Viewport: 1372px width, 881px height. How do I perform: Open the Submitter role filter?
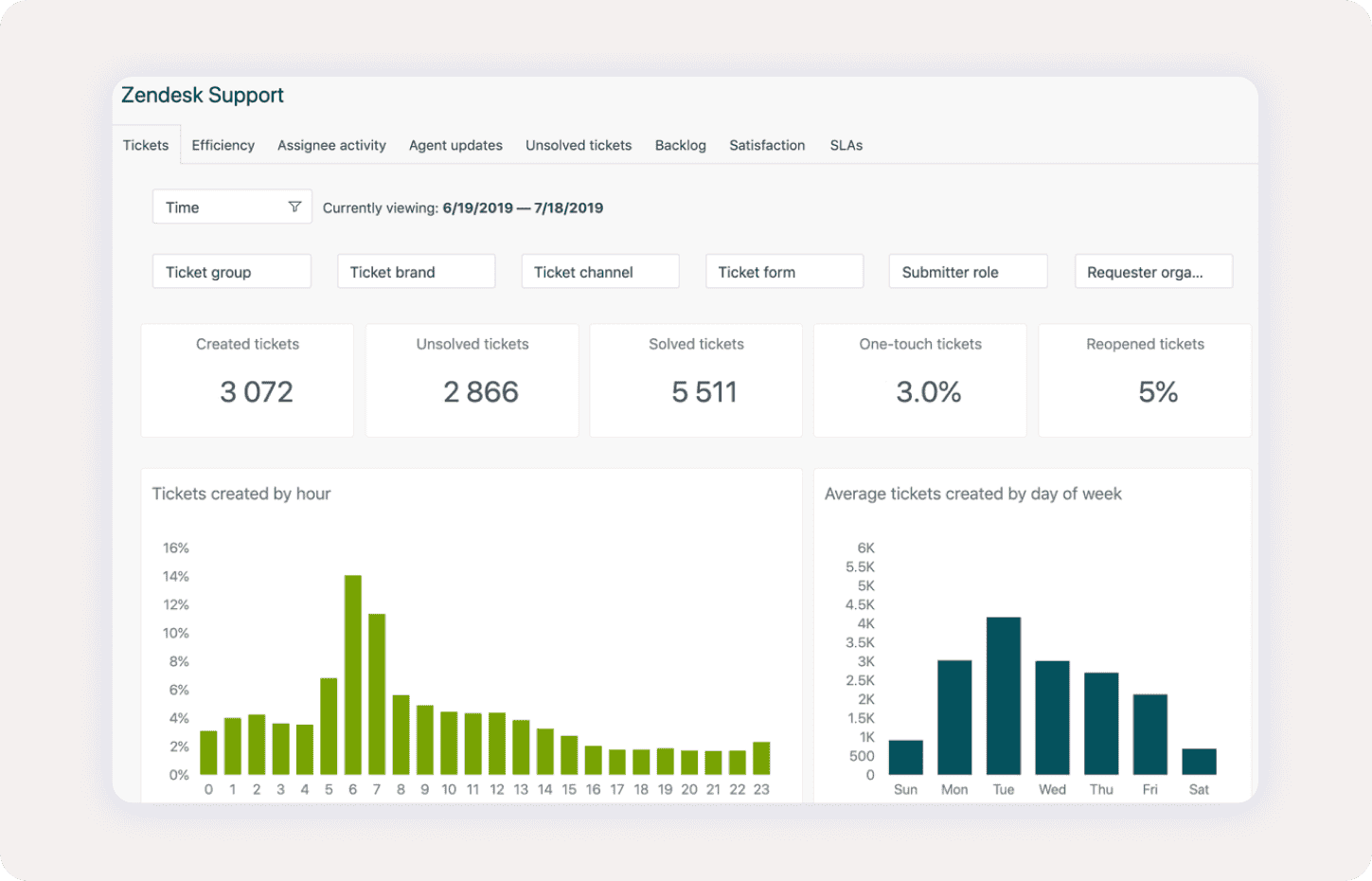(968, 271)
